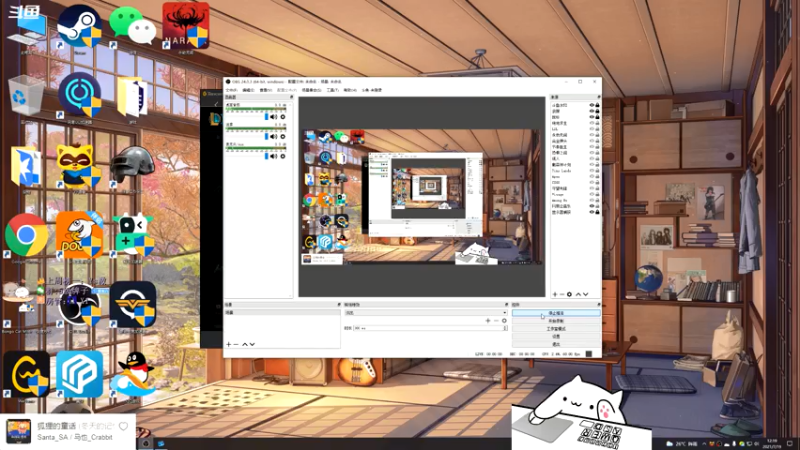Click the 开始录制 button

(x=556, y=321)
